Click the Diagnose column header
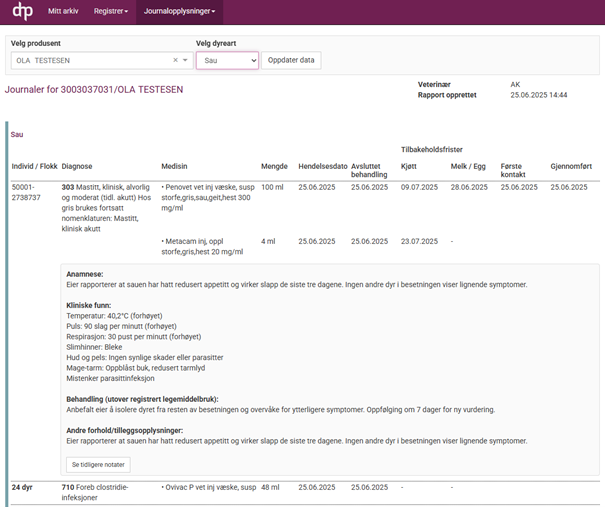This screenshot has width=605, height=507. (77, 165)
